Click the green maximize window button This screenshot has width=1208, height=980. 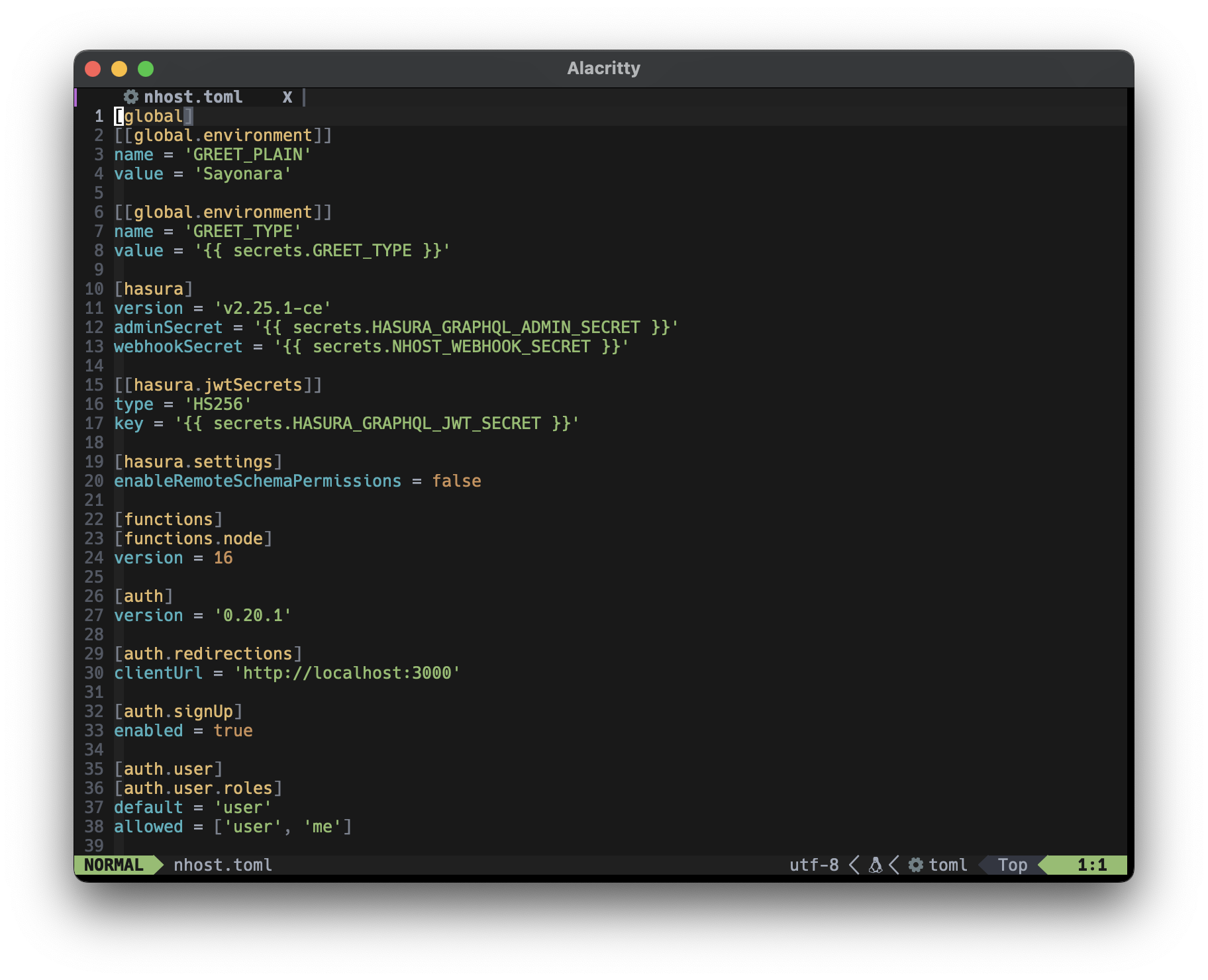click(146, 69)
